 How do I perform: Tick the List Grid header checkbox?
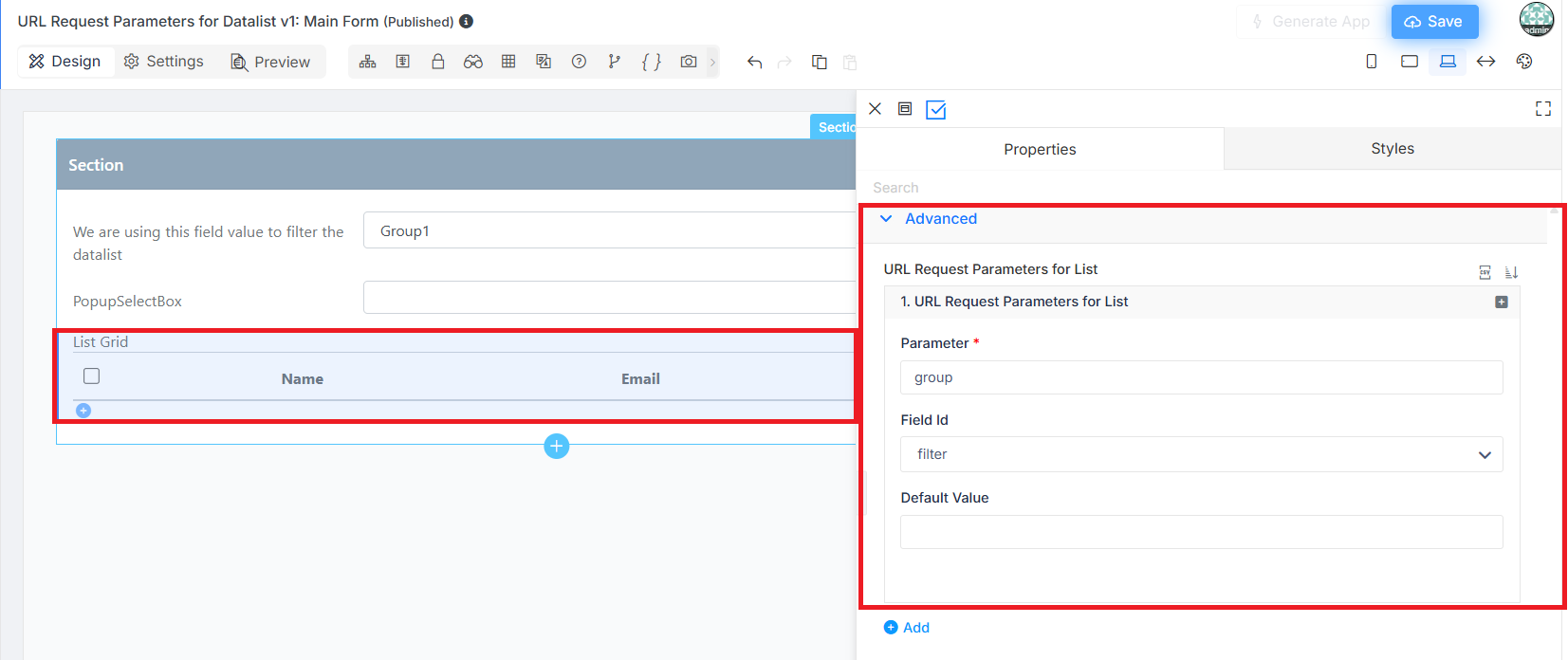click(91, 376)
